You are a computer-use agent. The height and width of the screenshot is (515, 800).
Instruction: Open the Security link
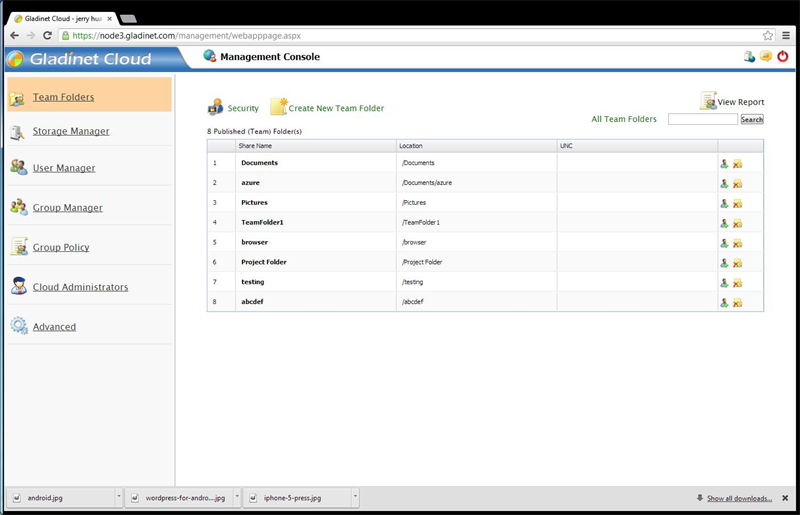pyautogui.click(x=243, y=108)
